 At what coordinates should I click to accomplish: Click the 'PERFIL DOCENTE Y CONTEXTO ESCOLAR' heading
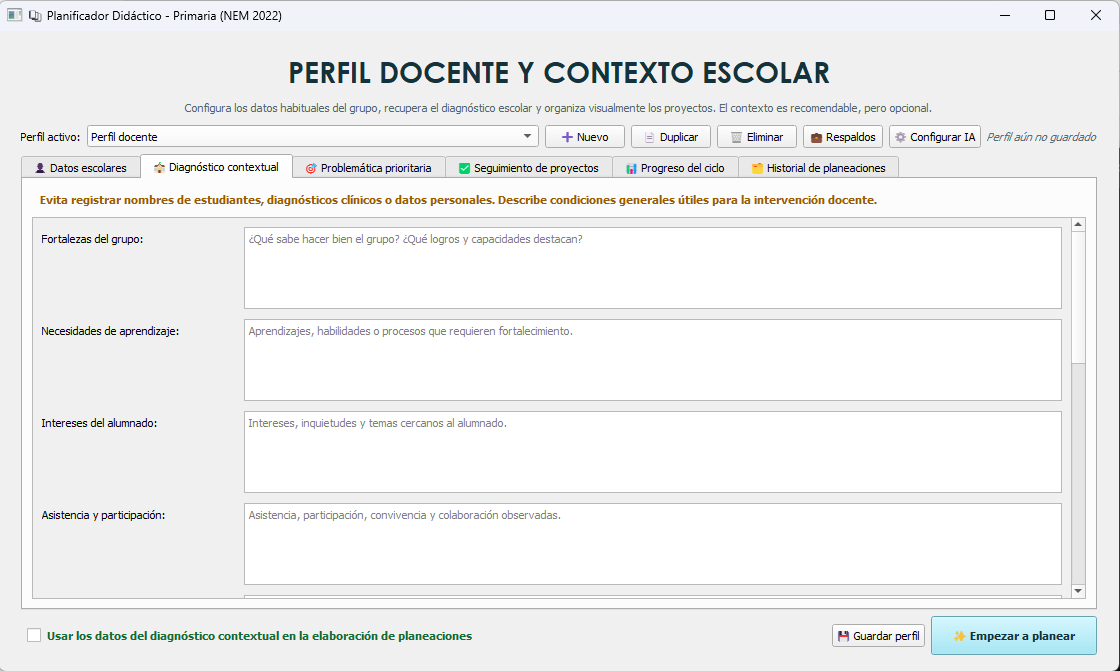click(x=559, y=73)
